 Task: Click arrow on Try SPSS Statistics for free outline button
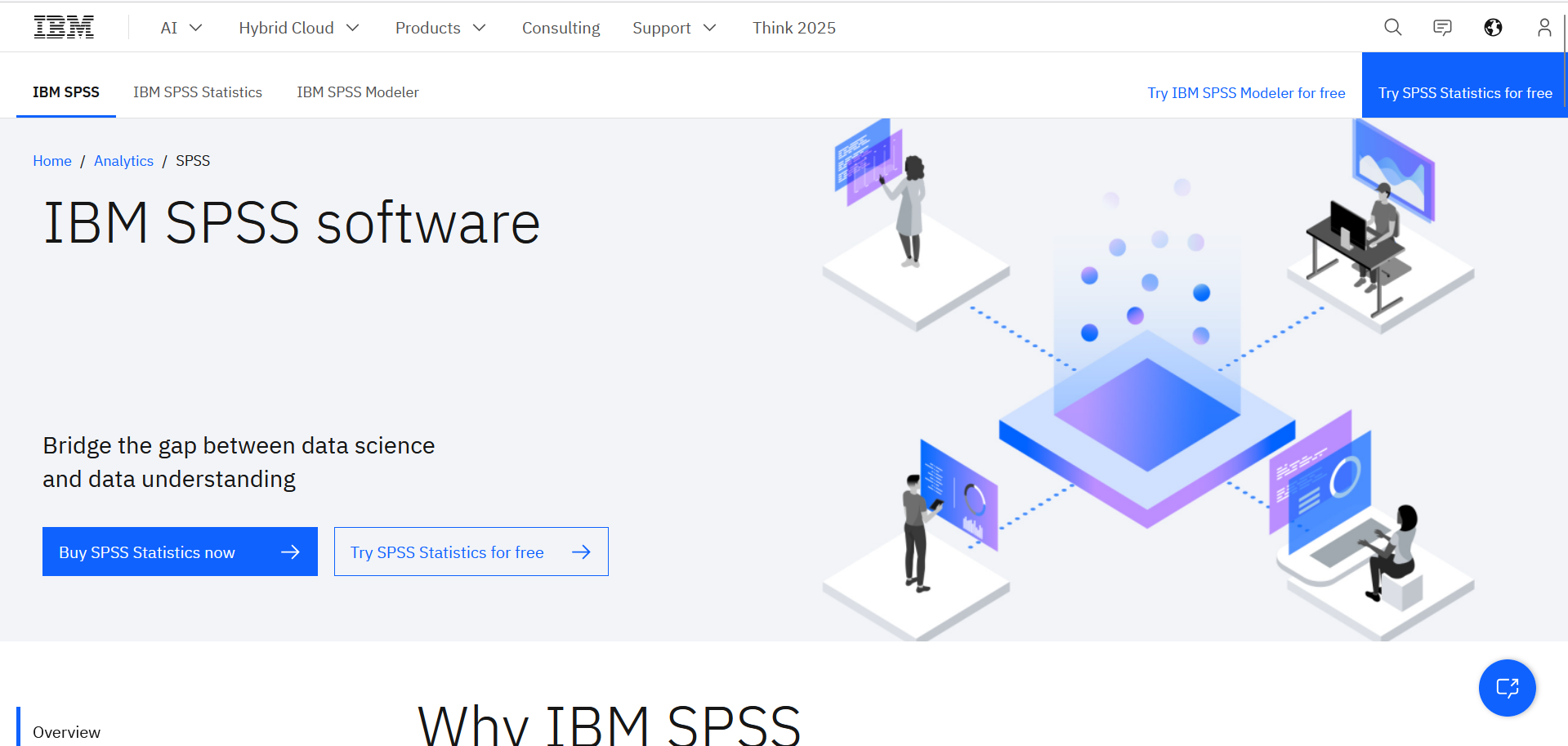click(581, 552)
